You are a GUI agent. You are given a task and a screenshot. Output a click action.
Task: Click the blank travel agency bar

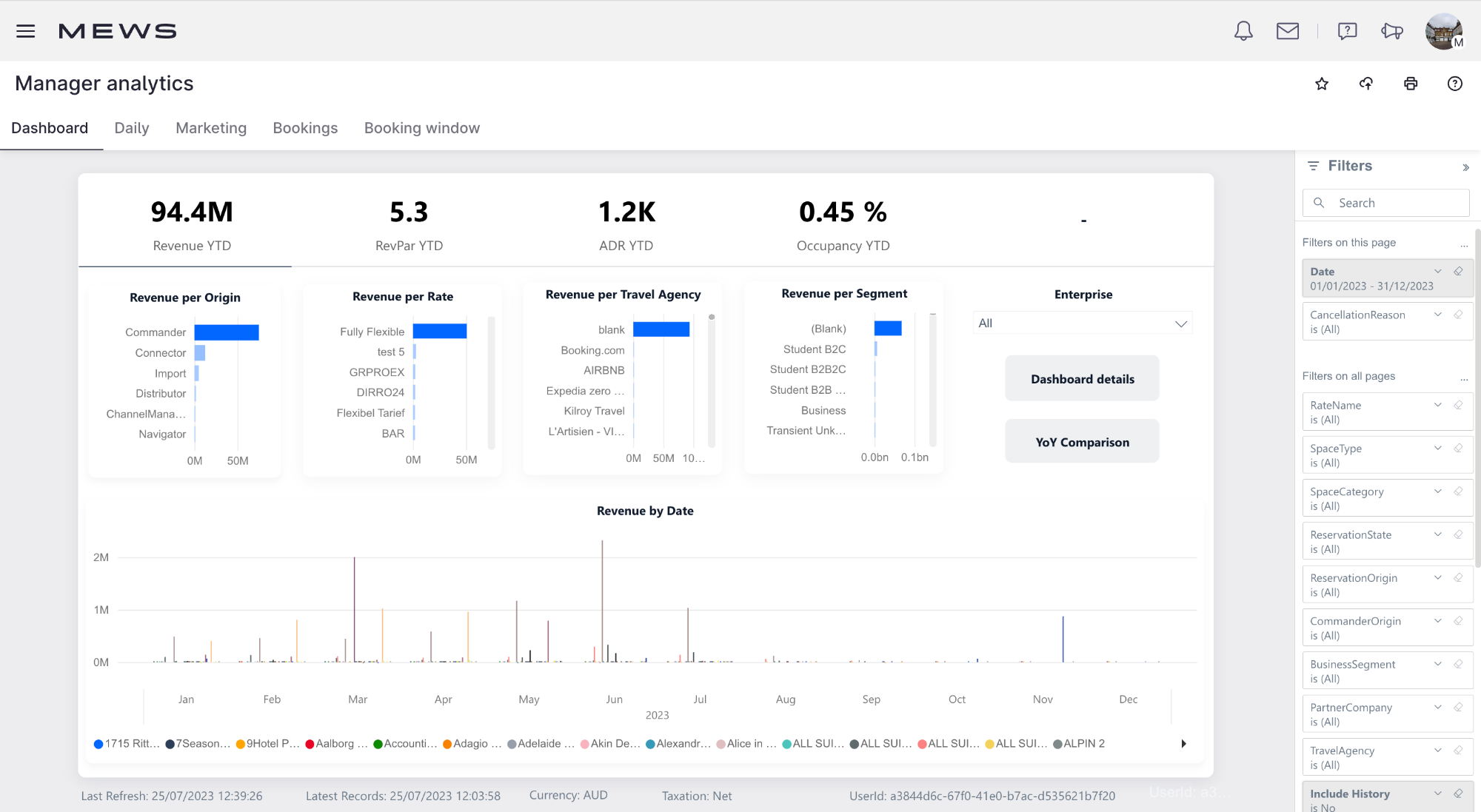661,329
